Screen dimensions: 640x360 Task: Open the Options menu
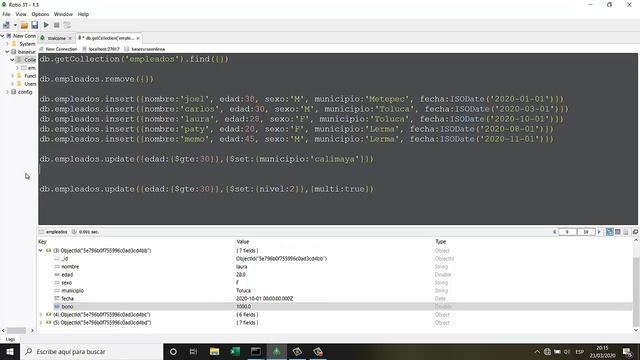click(40, 14)
